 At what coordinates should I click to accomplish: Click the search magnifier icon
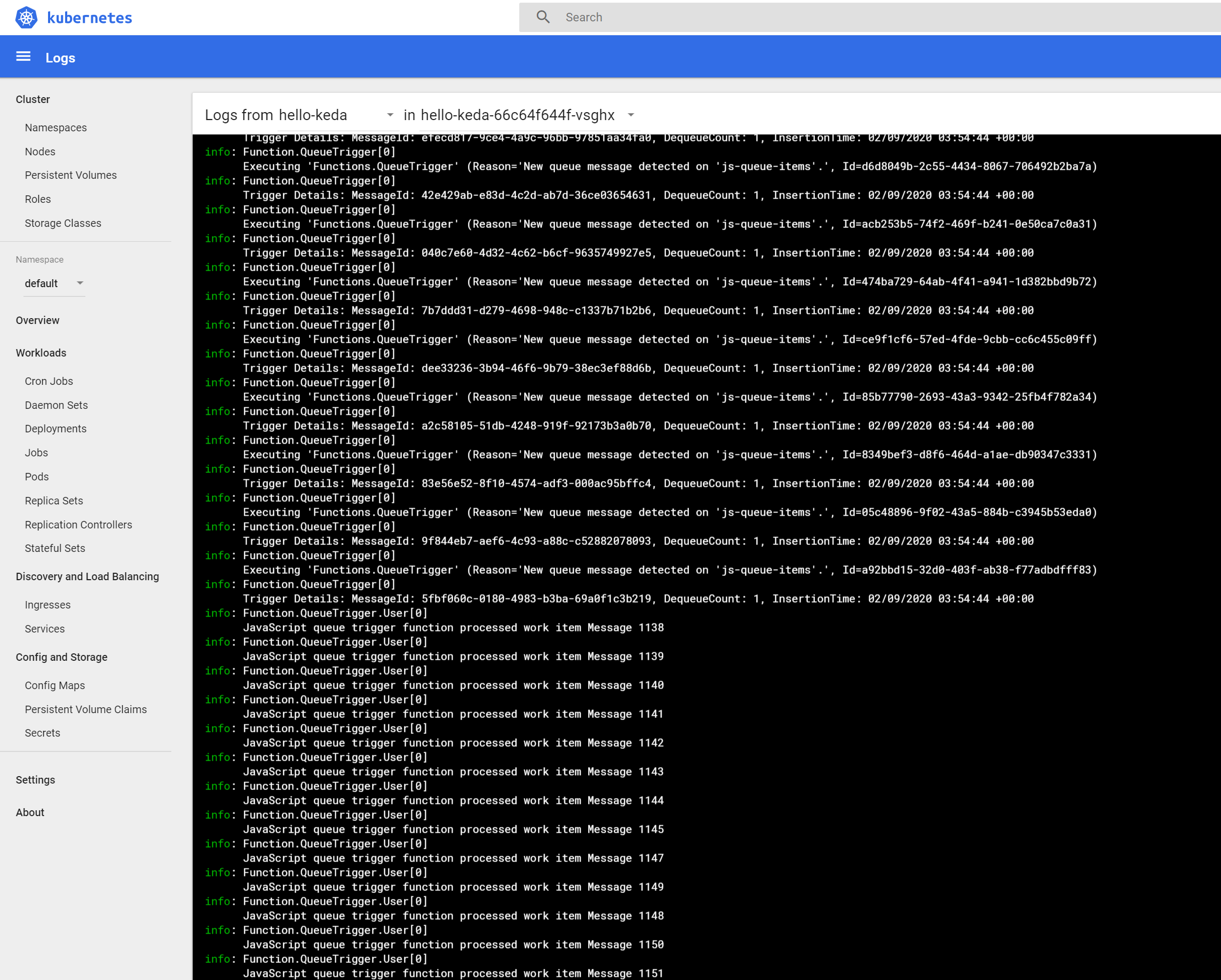coord(543,17)
